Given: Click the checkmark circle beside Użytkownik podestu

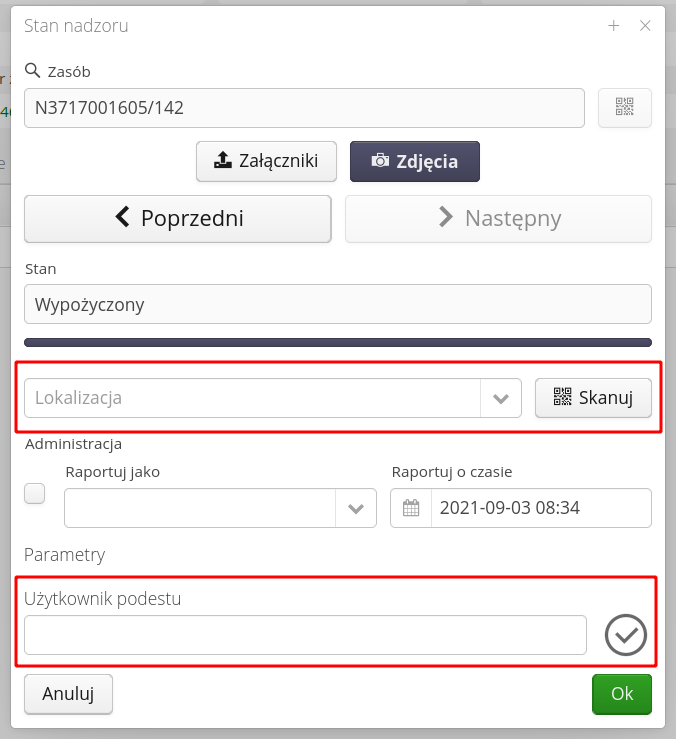Looking at the screenshot, I should [x=626, y=634].
